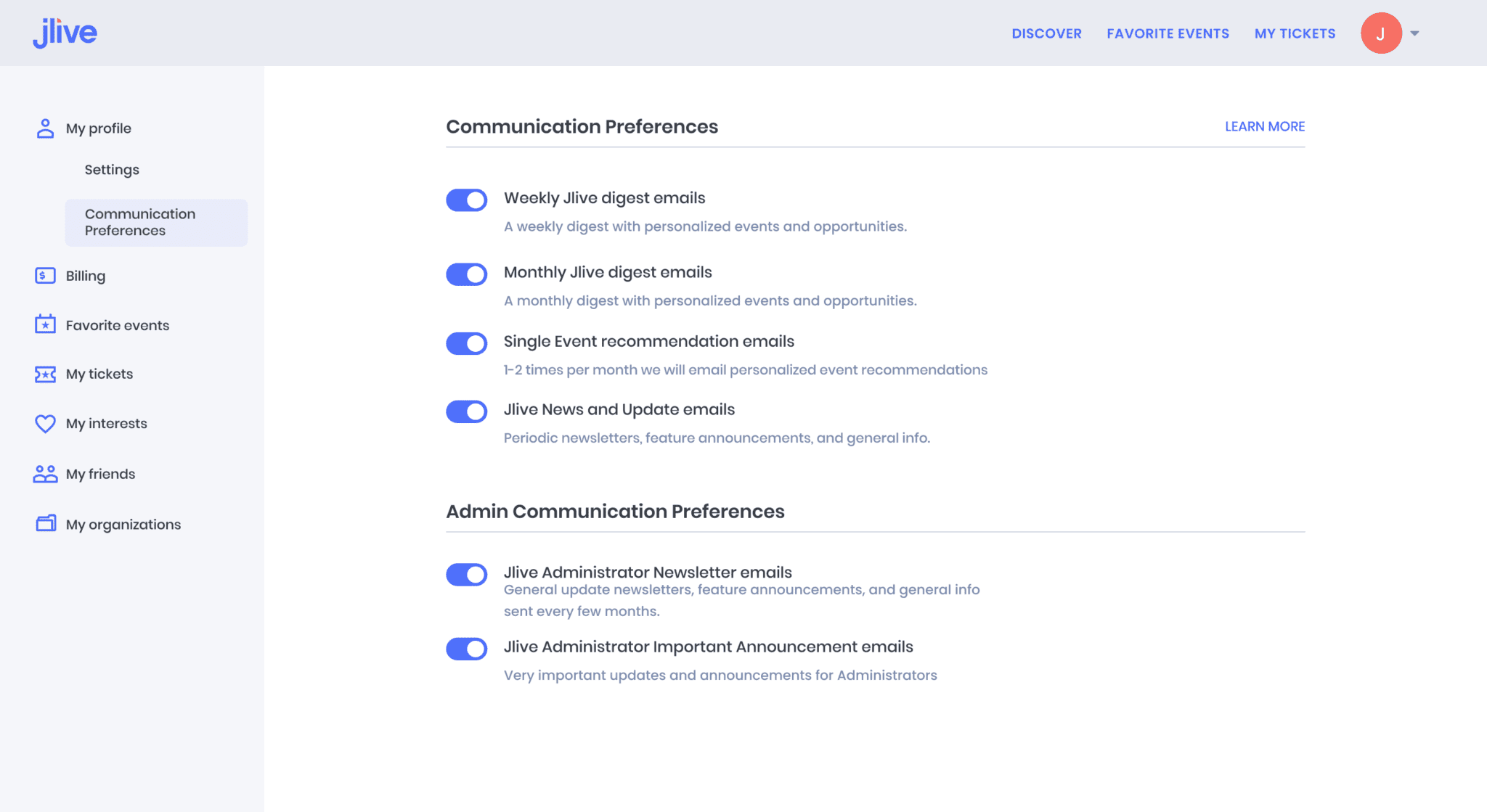Open My tickets sidebar label
Screen dimensions: 1487x812
click(x=99, y=374)
